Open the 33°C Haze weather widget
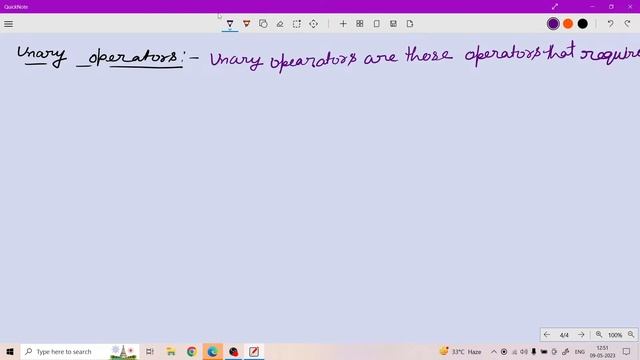This screenshot has height=360, width=640. tap(460, 351)
